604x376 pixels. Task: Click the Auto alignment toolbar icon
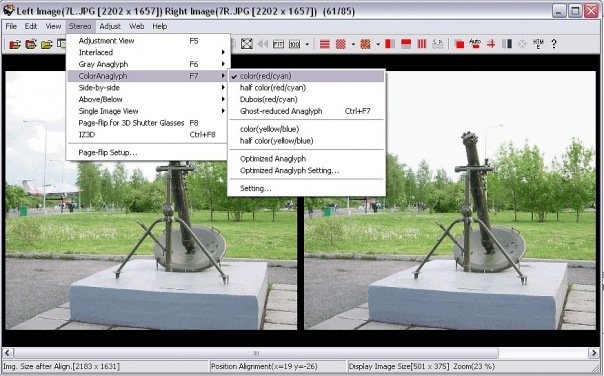point(475,44)
